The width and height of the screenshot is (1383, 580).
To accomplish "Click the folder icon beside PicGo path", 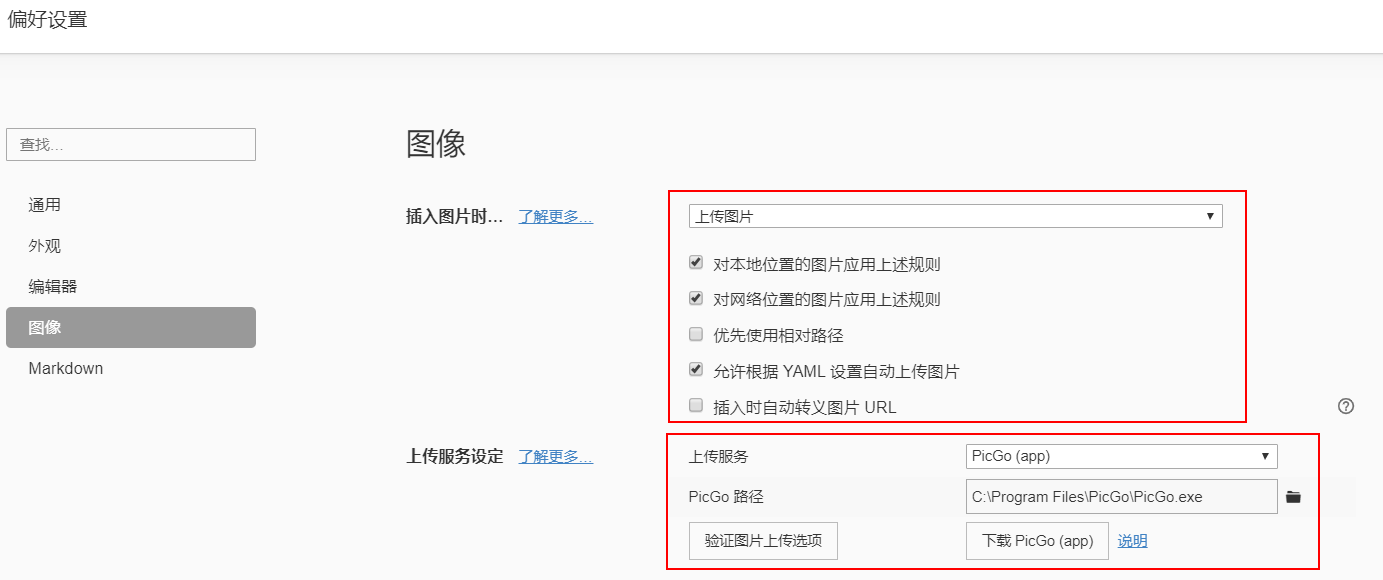I will [x=1293, y=497].
